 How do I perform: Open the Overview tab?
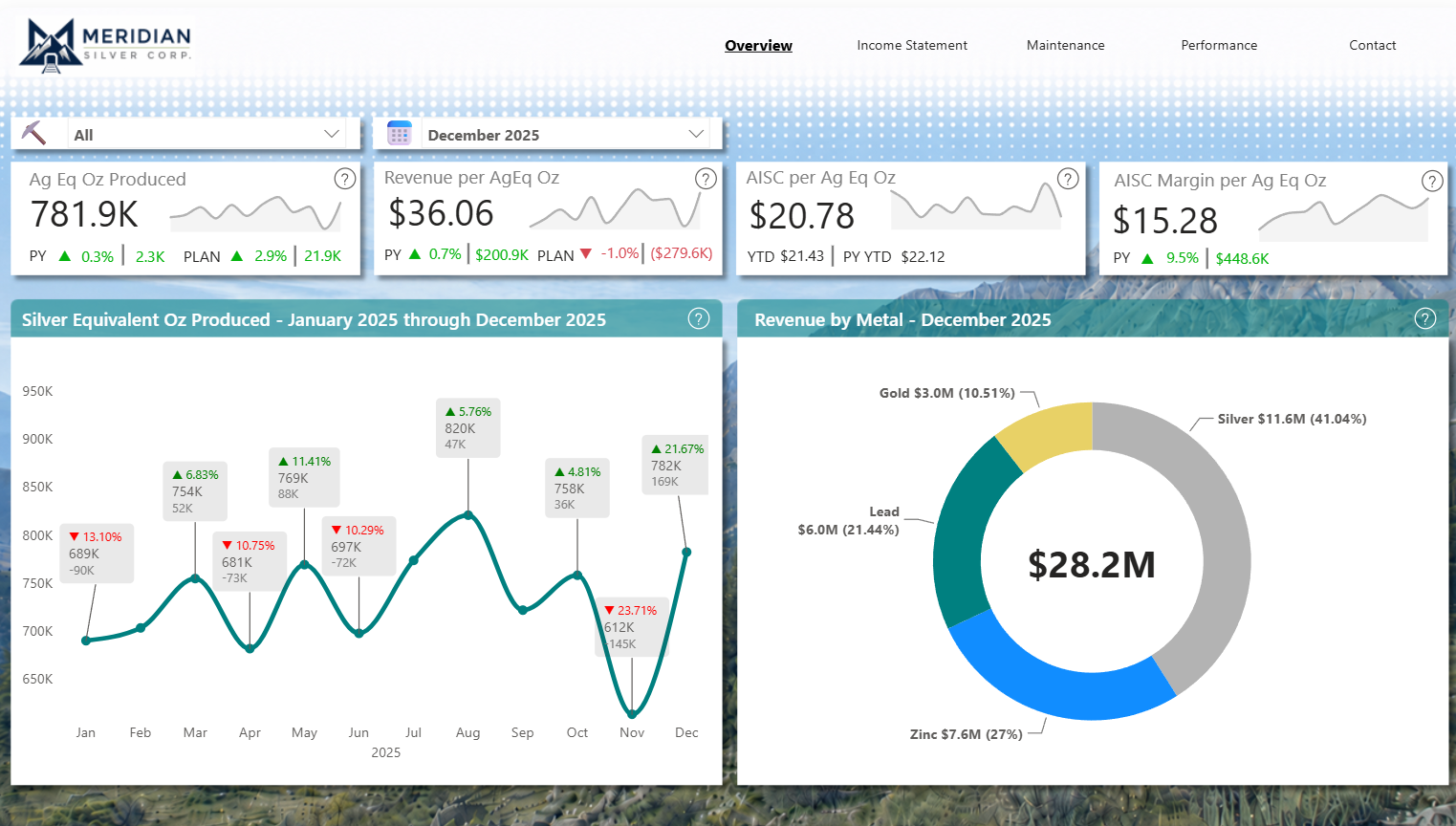[758, 45]
